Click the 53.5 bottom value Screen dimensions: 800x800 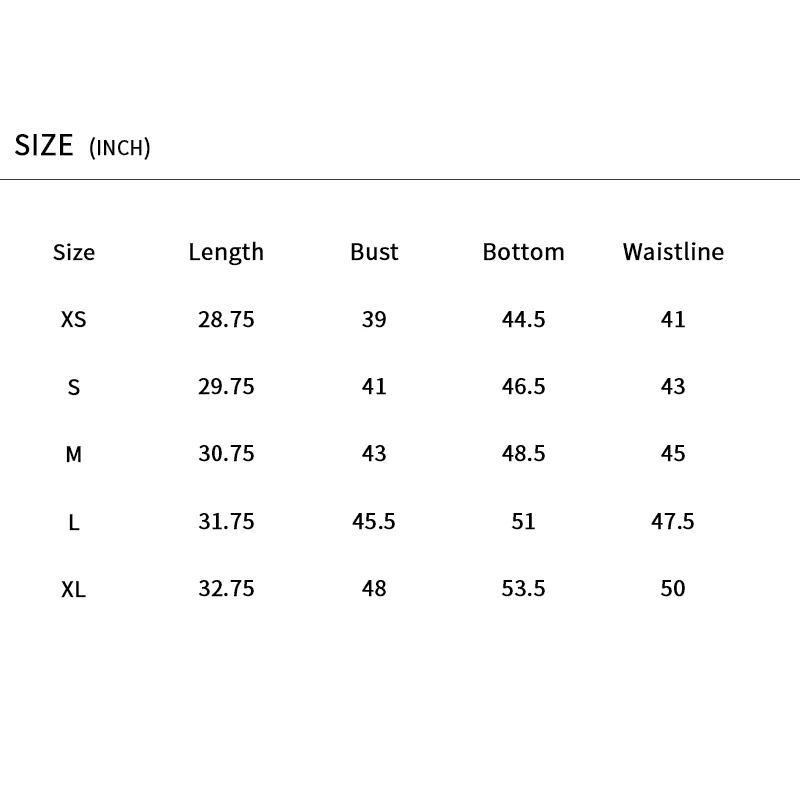tap(523, 589)
